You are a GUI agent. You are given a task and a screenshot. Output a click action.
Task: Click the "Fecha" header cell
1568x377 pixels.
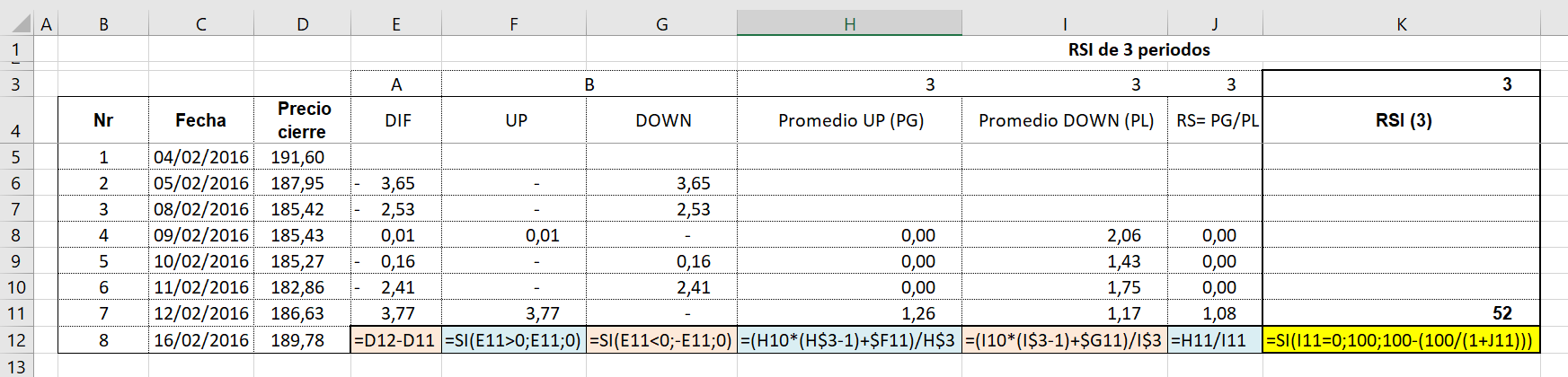click(201, 120)
